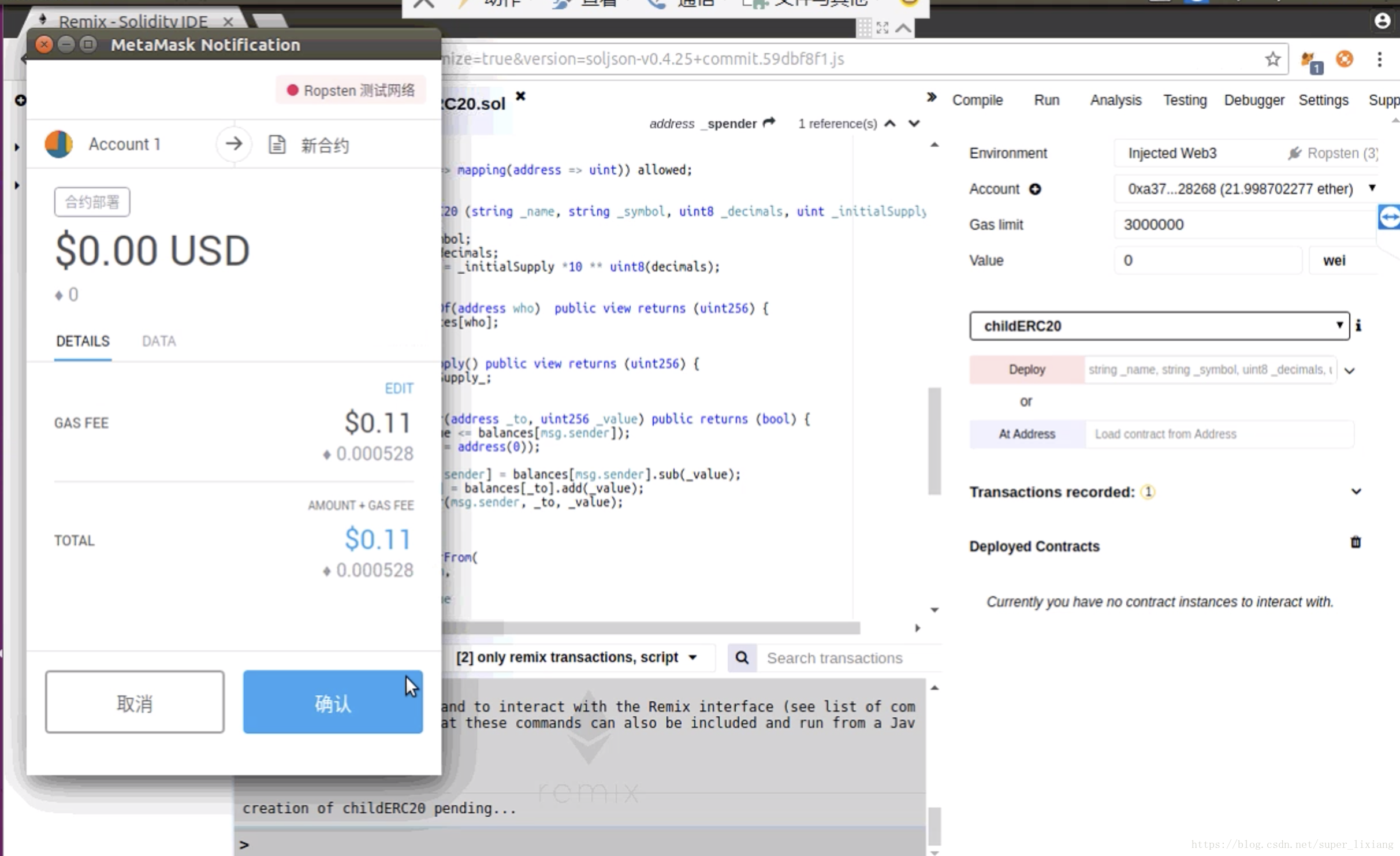
Task: Go to _spender reference via jump arrow icon
Action: 769,122
